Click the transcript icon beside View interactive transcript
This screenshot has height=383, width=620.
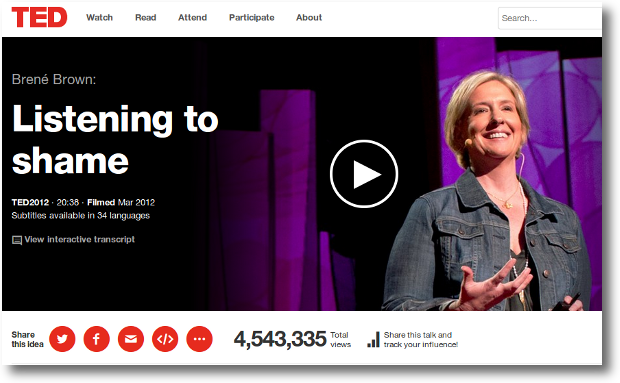17,240
